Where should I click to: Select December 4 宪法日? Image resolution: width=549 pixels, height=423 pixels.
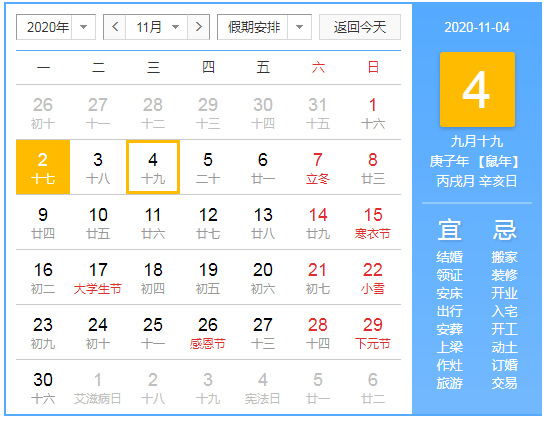263,387
